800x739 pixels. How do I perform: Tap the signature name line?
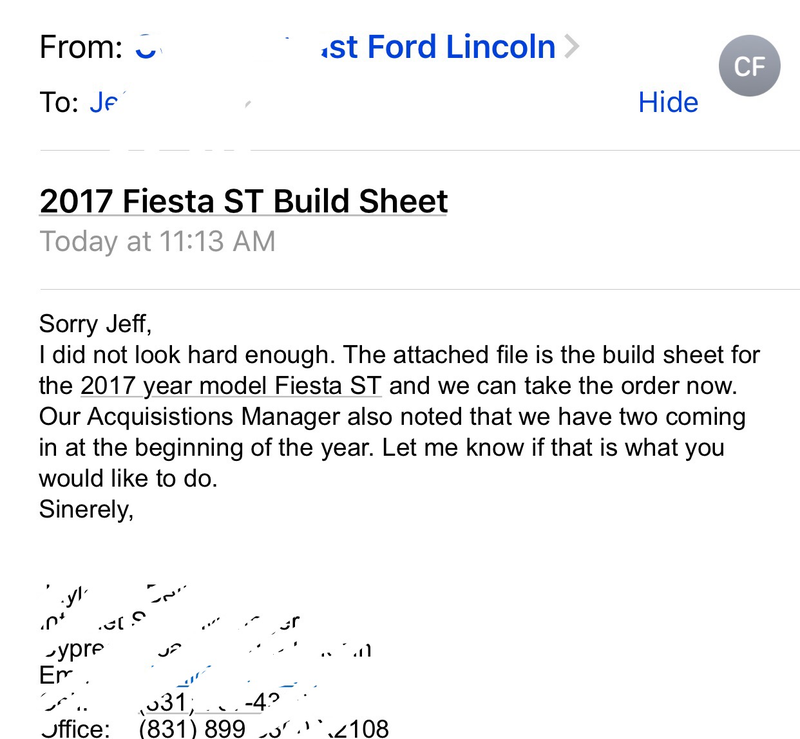115,594
